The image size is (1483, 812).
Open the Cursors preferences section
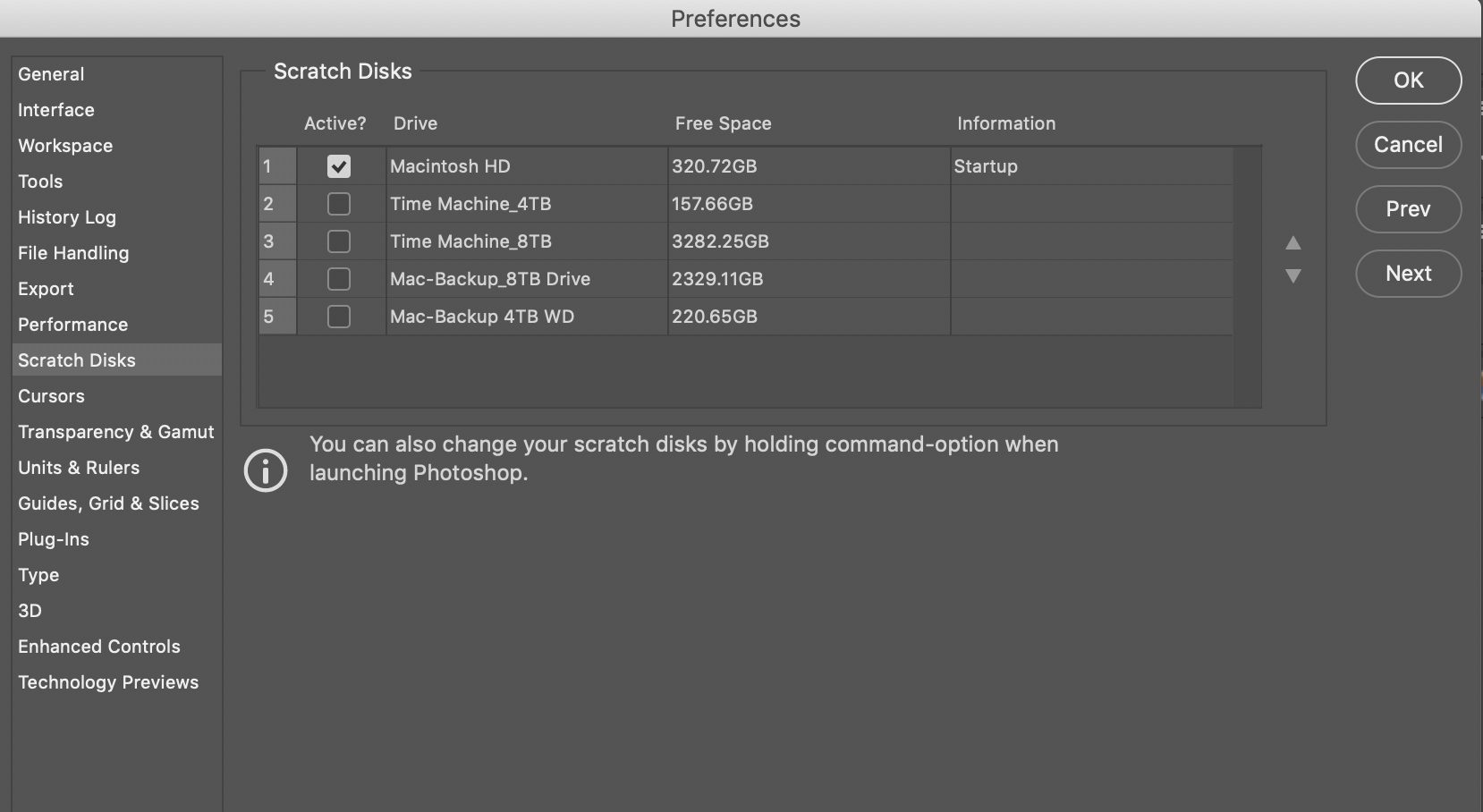coord(51,396)
